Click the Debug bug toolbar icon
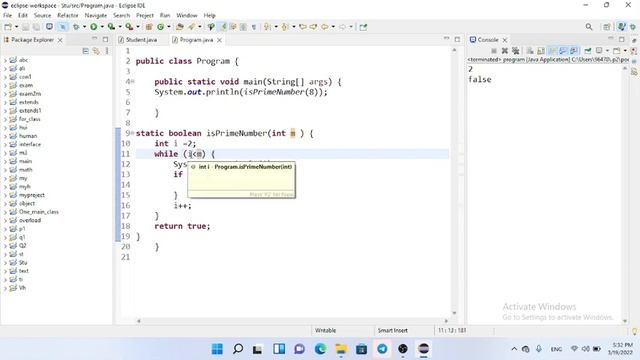Image resolution: width=640 pixels, height=360 pixels. point(76,27)
